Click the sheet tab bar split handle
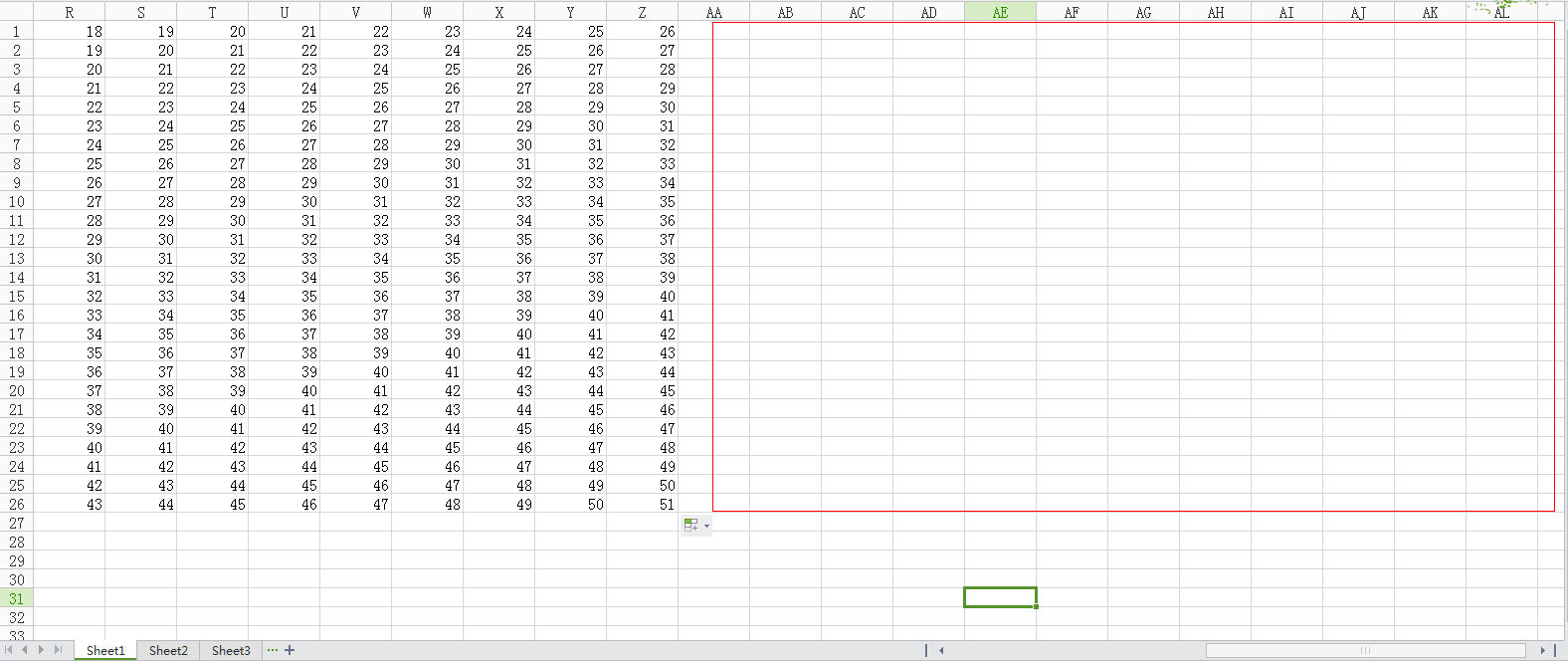1568x661 pixels. click(x=926, y=650)
